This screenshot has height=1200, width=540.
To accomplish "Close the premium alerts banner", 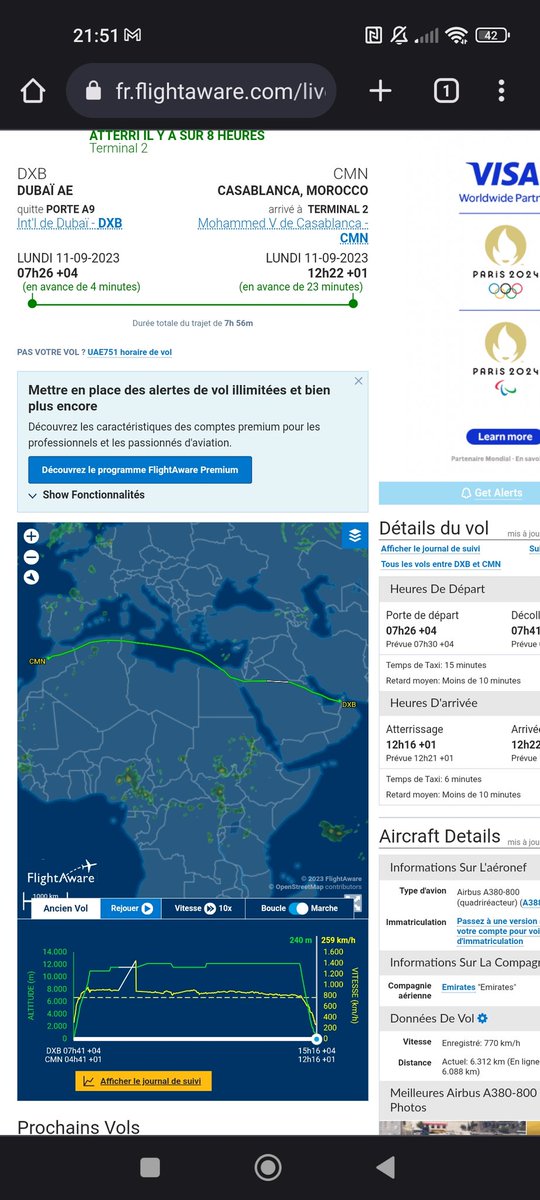I will tap(359, 381).
